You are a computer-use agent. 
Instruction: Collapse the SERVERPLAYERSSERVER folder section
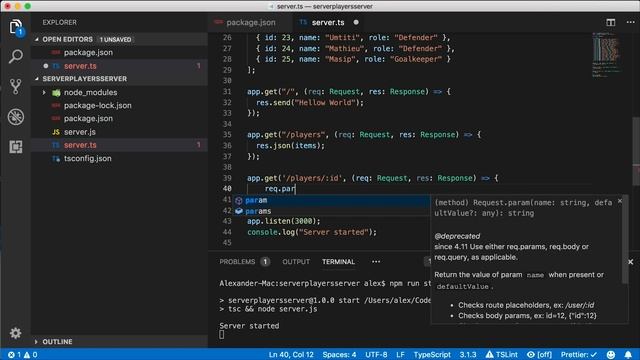point(37,79)
